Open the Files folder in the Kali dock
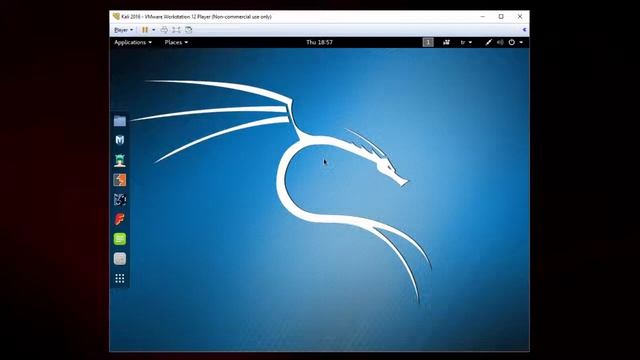 click(x=120, y=121)
